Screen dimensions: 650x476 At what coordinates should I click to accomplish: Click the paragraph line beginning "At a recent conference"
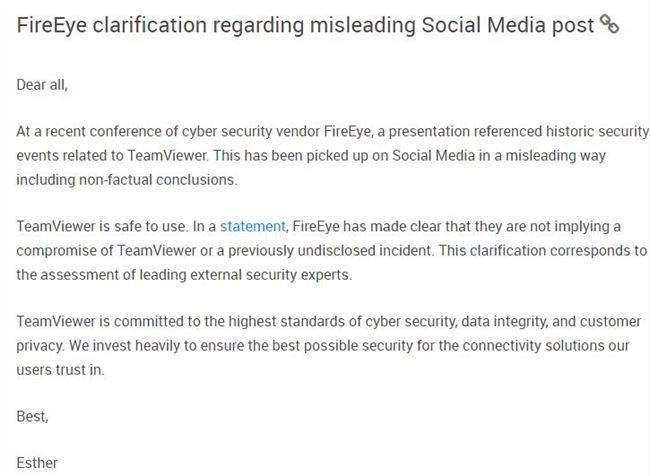point(332,131)
